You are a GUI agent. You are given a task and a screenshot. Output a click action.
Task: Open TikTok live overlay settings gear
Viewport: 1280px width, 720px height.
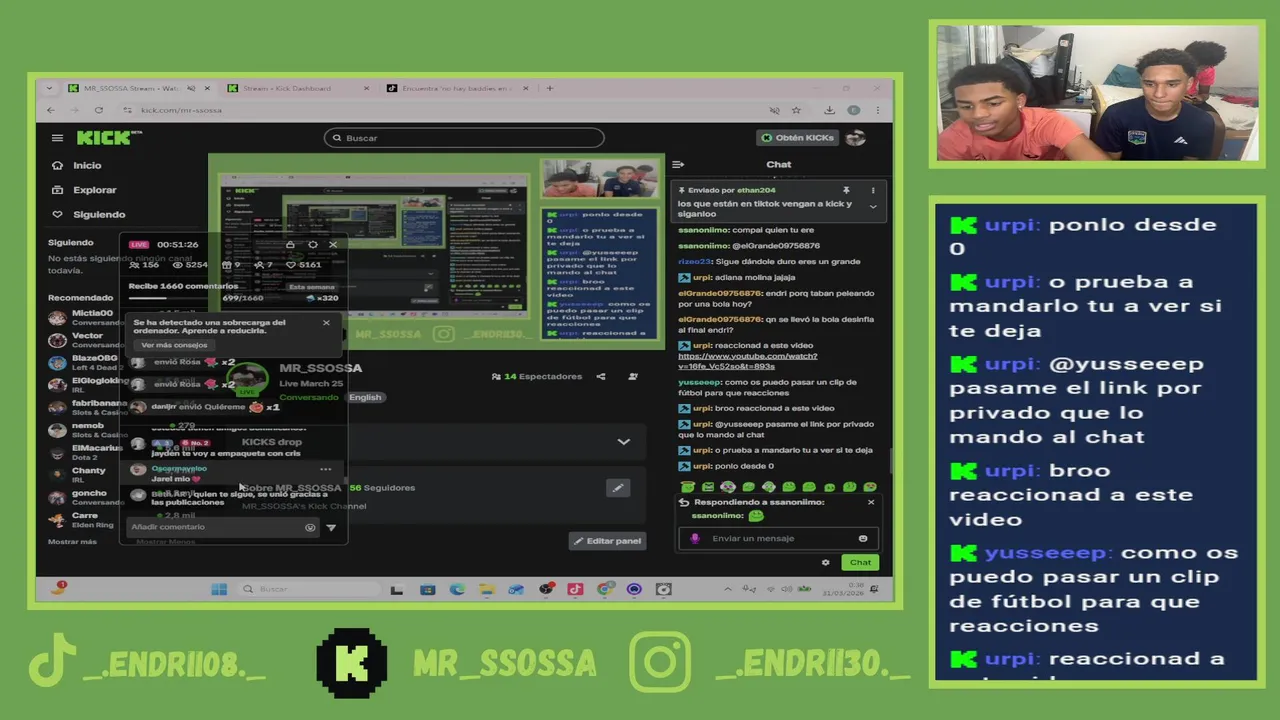pos(312,244)
